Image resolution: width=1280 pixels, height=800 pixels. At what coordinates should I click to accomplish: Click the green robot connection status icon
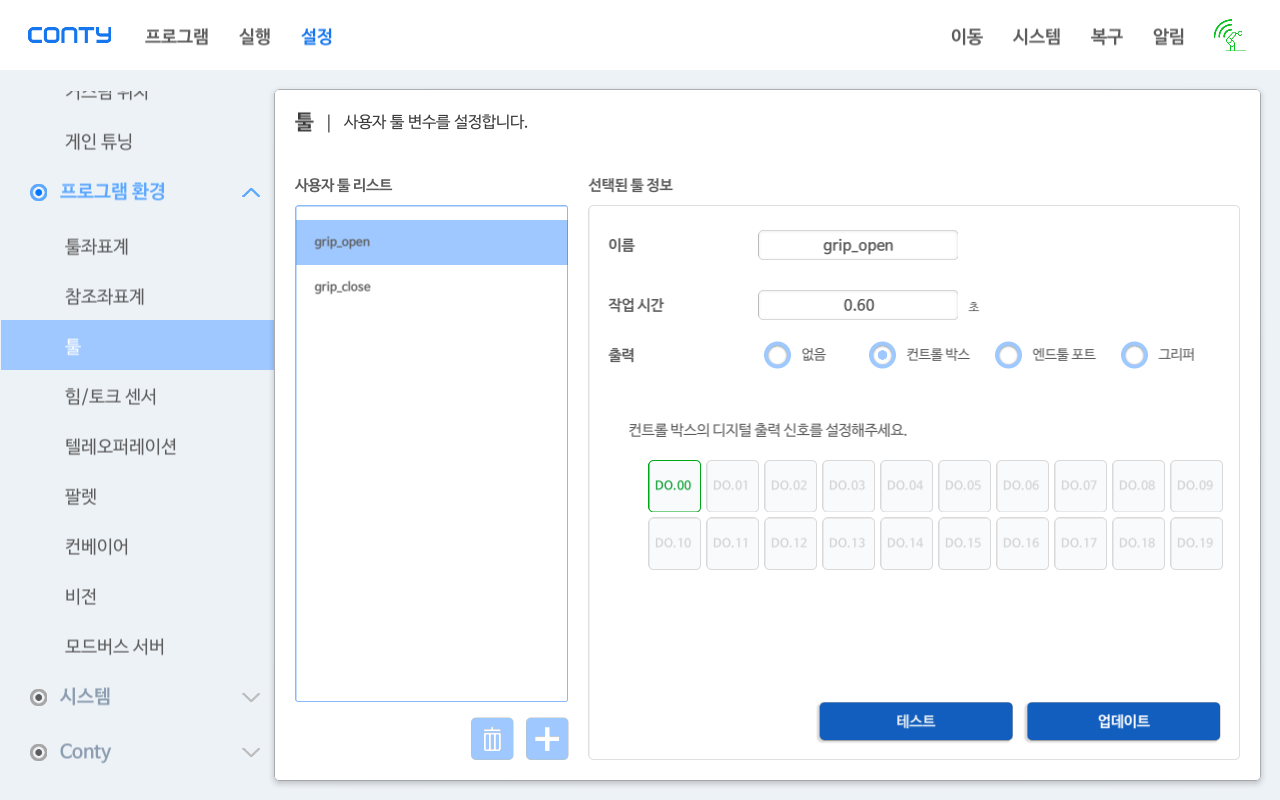[x=1229, y=36]
